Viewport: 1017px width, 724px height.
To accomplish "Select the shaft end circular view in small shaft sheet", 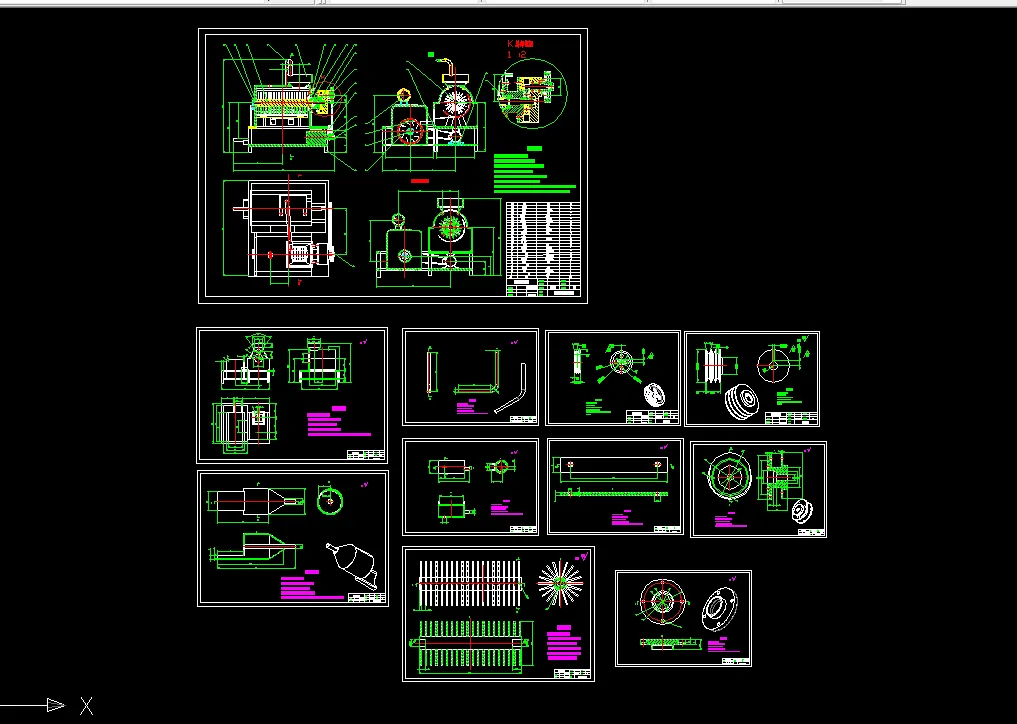I will click(x=500, y=468).
